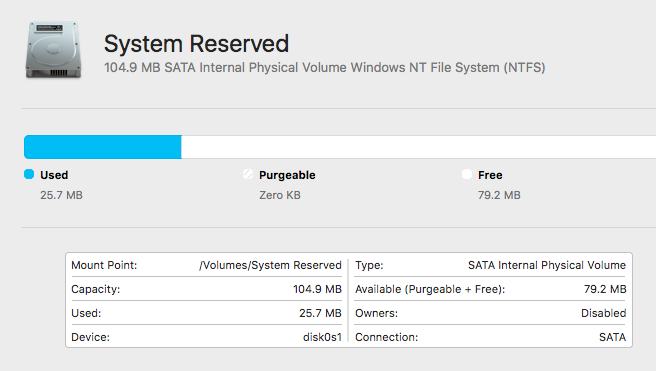Select the Mount Point path value
Image resolution: width=656 pixels, height=371 pixels.
[x=270, y=265]
